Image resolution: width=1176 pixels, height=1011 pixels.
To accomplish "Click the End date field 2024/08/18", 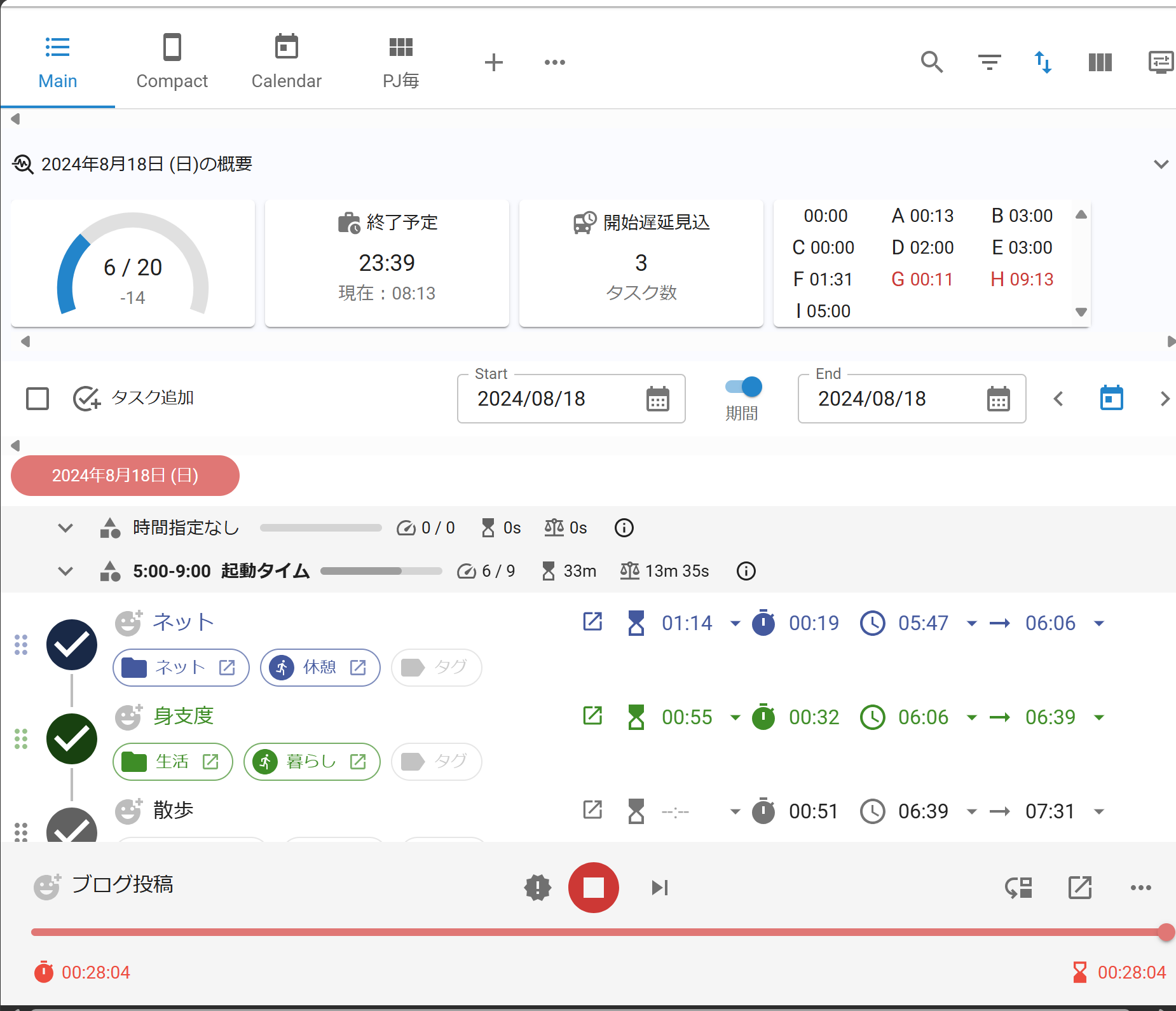I will (x=912, y=399).
